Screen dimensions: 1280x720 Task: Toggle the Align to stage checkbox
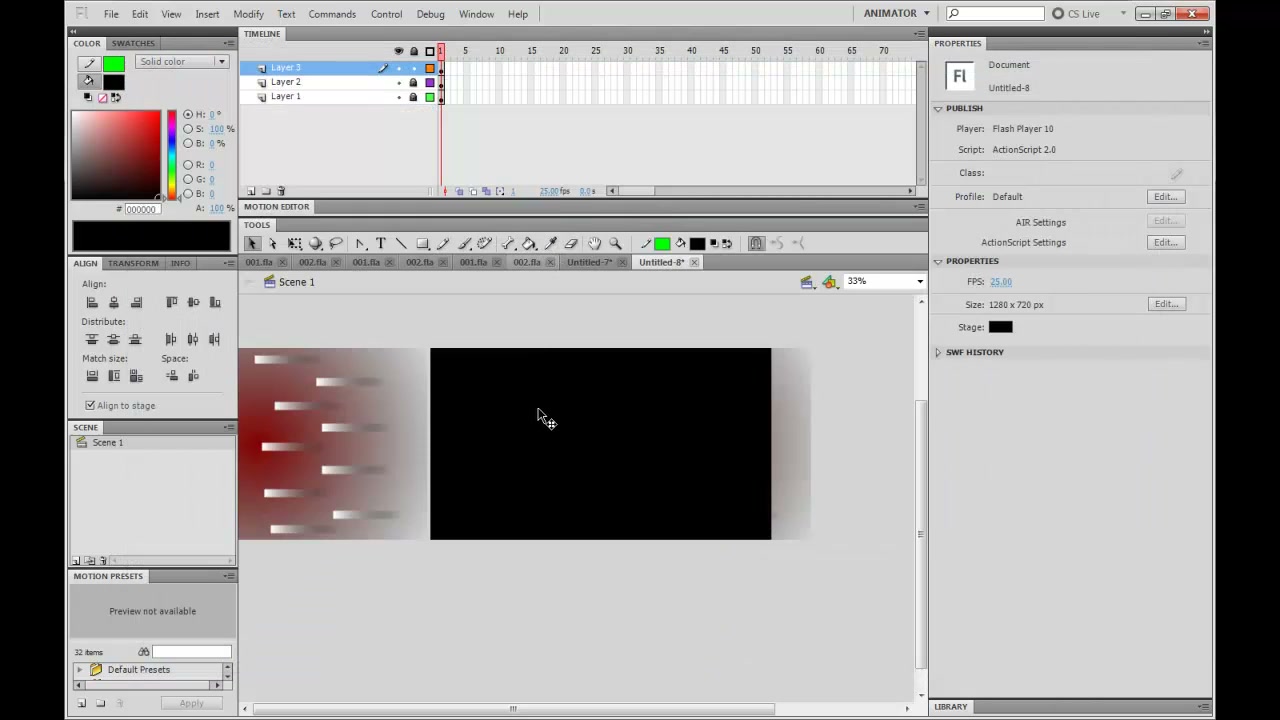tap(90, 405)
